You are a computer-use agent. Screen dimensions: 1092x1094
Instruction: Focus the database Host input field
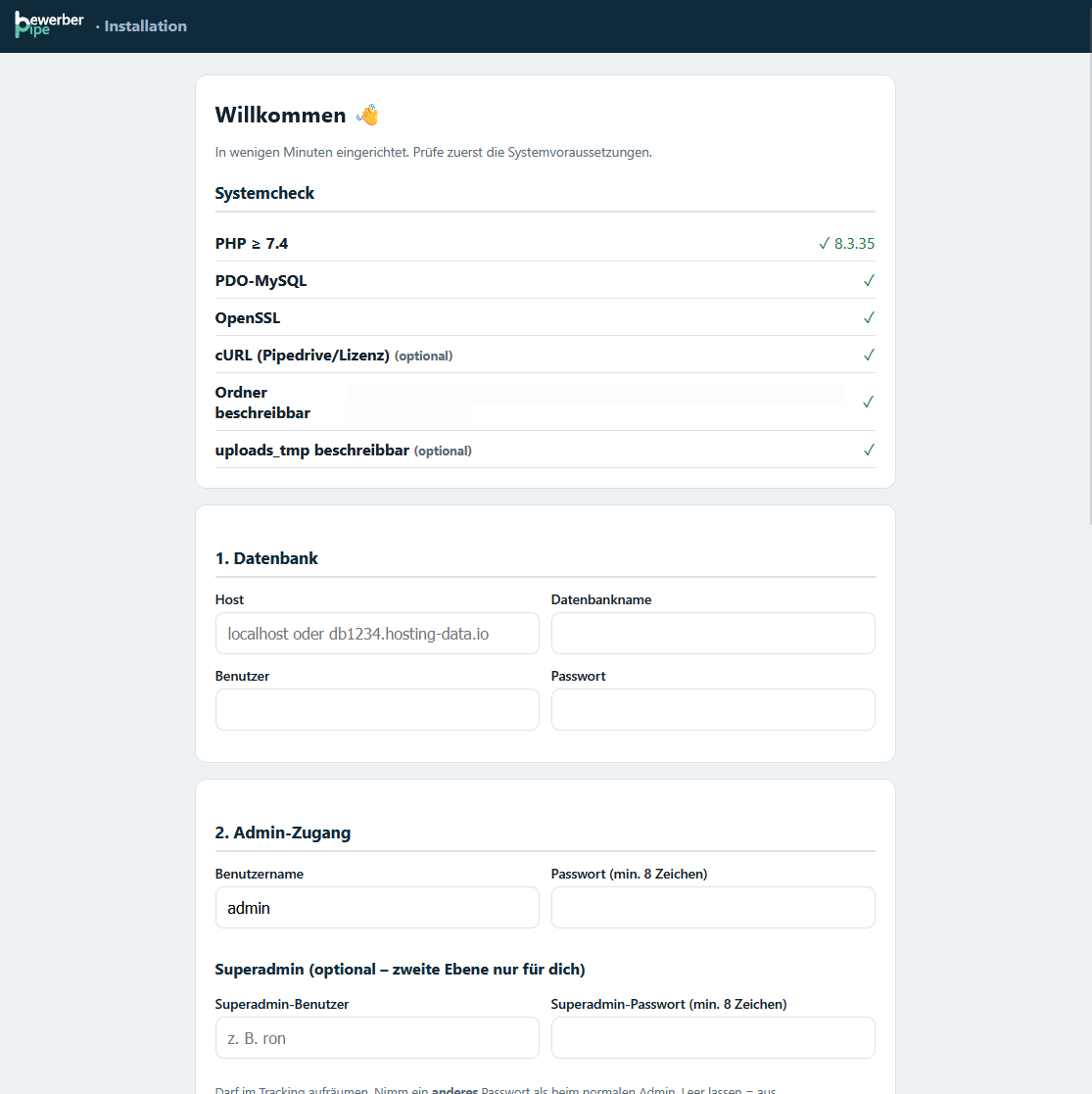[x=377, y=634]
